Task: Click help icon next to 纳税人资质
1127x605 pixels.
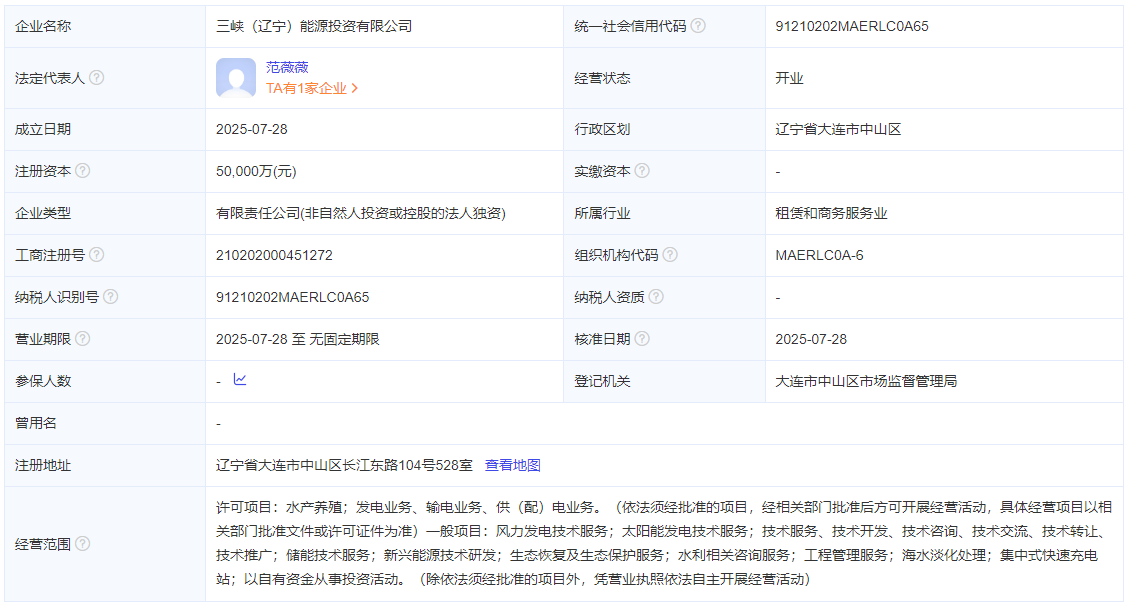Action: point(656,297)
